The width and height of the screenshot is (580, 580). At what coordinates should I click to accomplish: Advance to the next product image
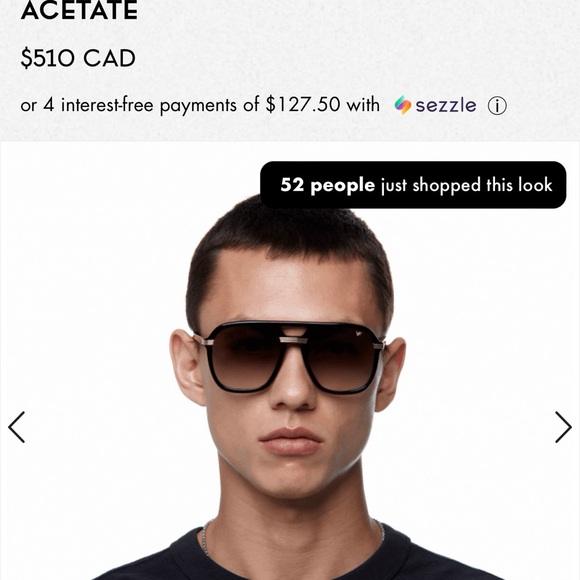coord(563,427)
